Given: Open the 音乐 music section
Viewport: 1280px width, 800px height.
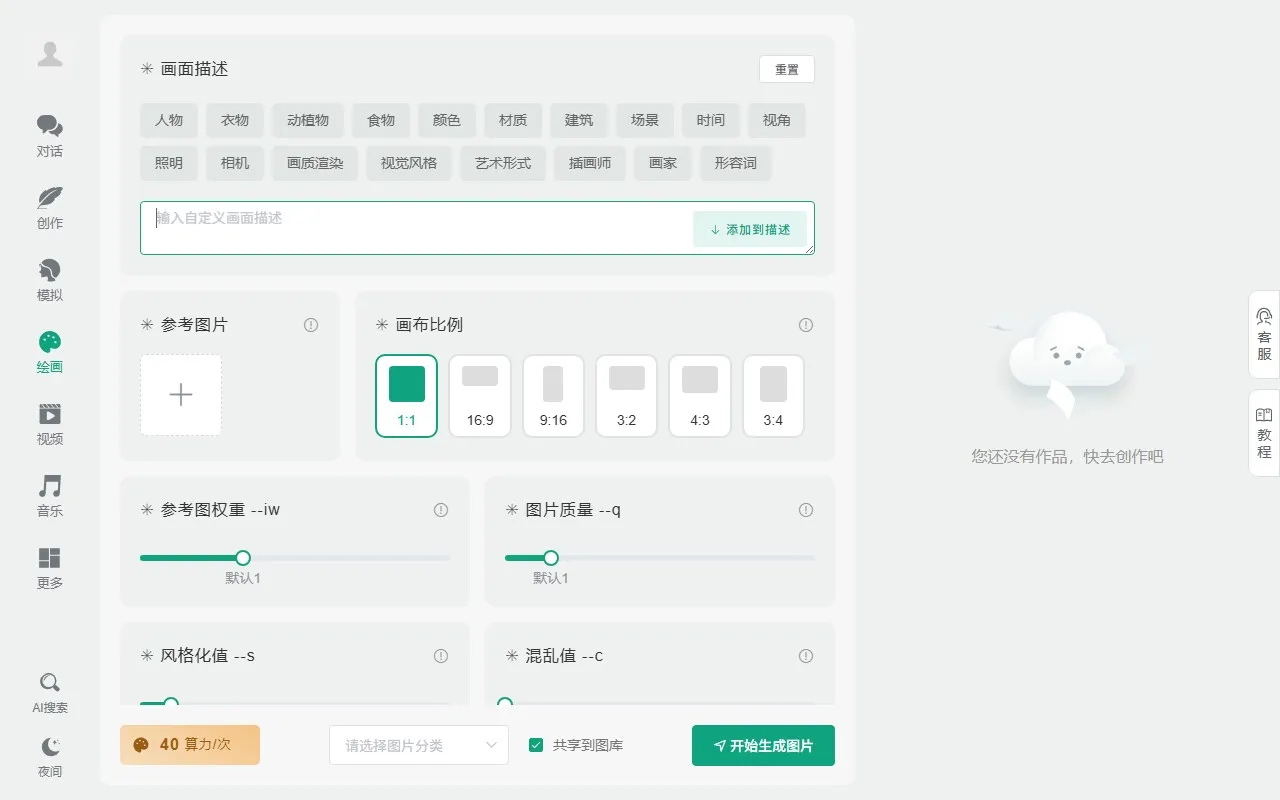Looking at the screenshot, I should (49, 496).
